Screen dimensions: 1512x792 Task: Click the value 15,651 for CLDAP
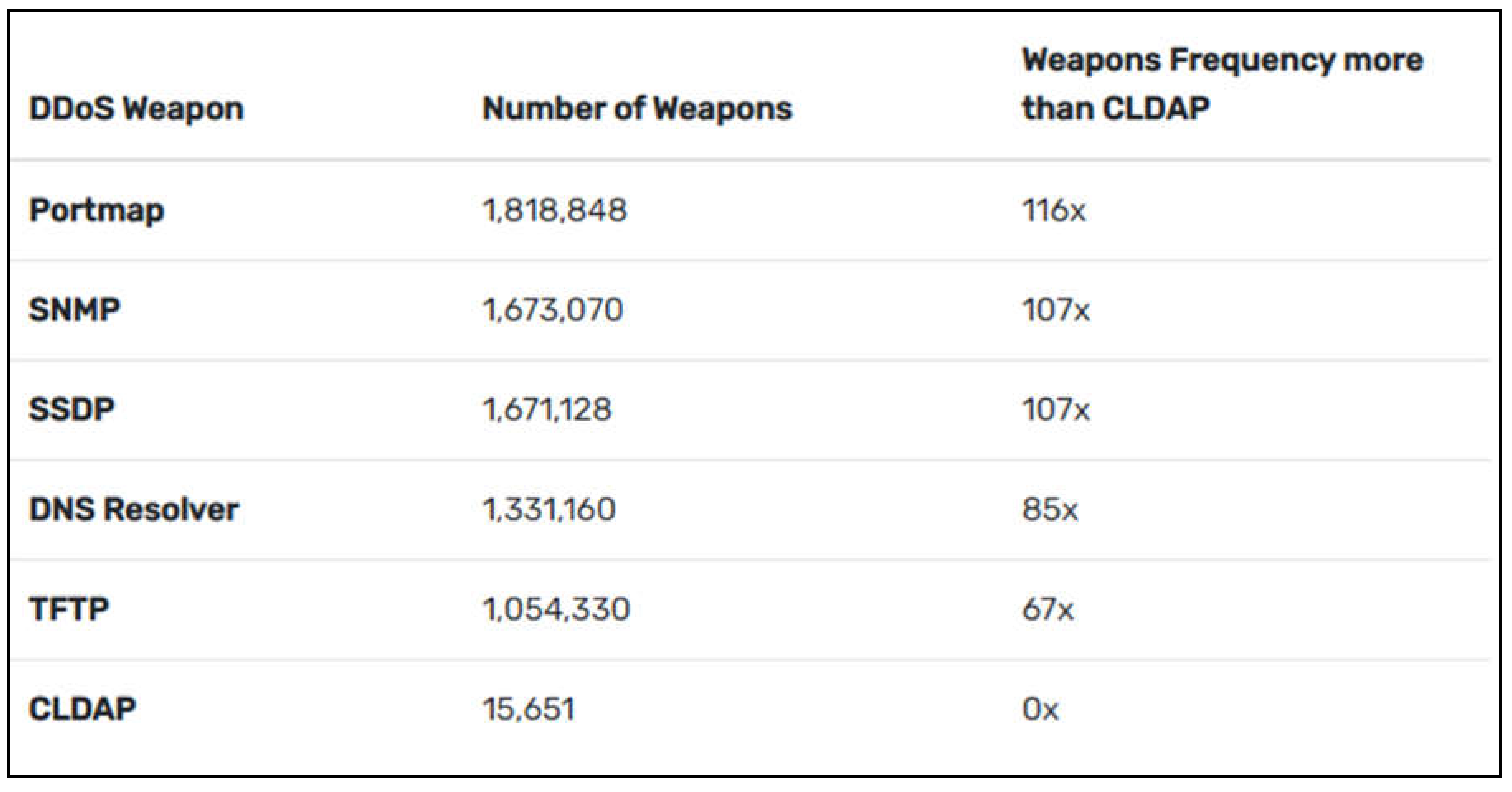528,709
